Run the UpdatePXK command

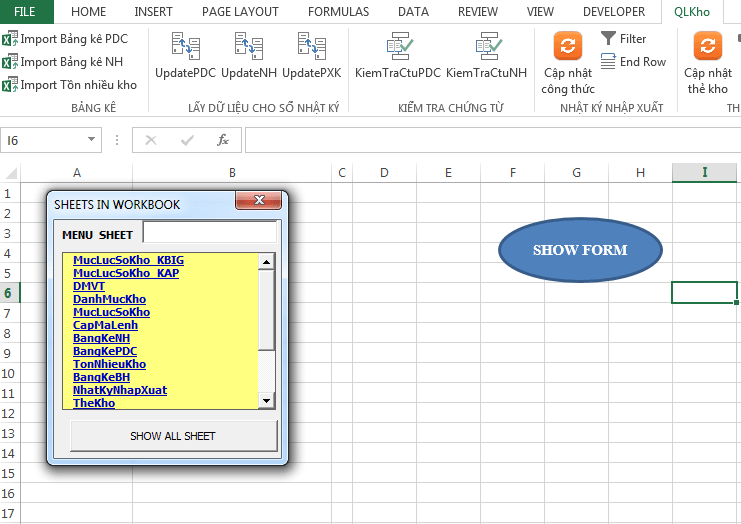[x=311, y=55]
